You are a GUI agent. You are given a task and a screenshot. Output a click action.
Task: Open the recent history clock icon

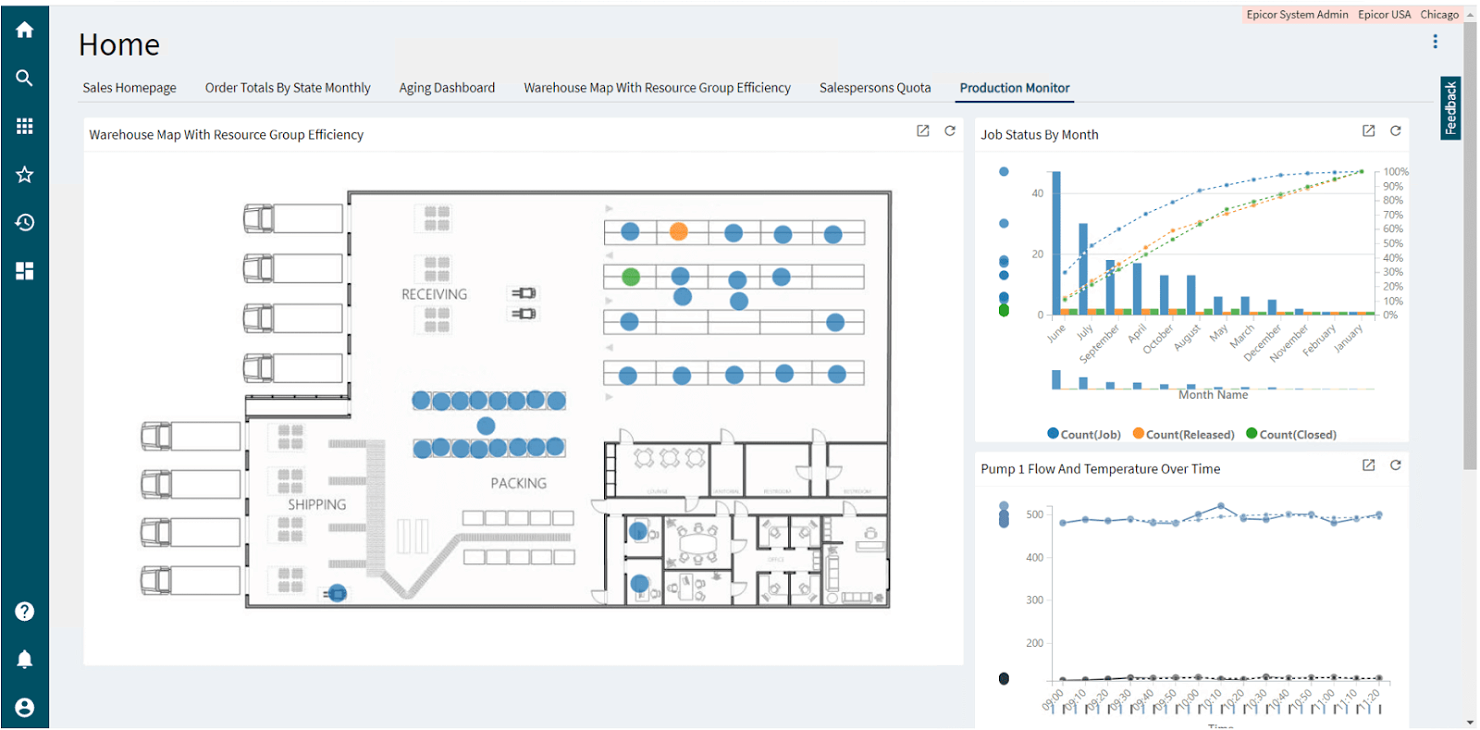pyautogui.click(x=24, y=223)
